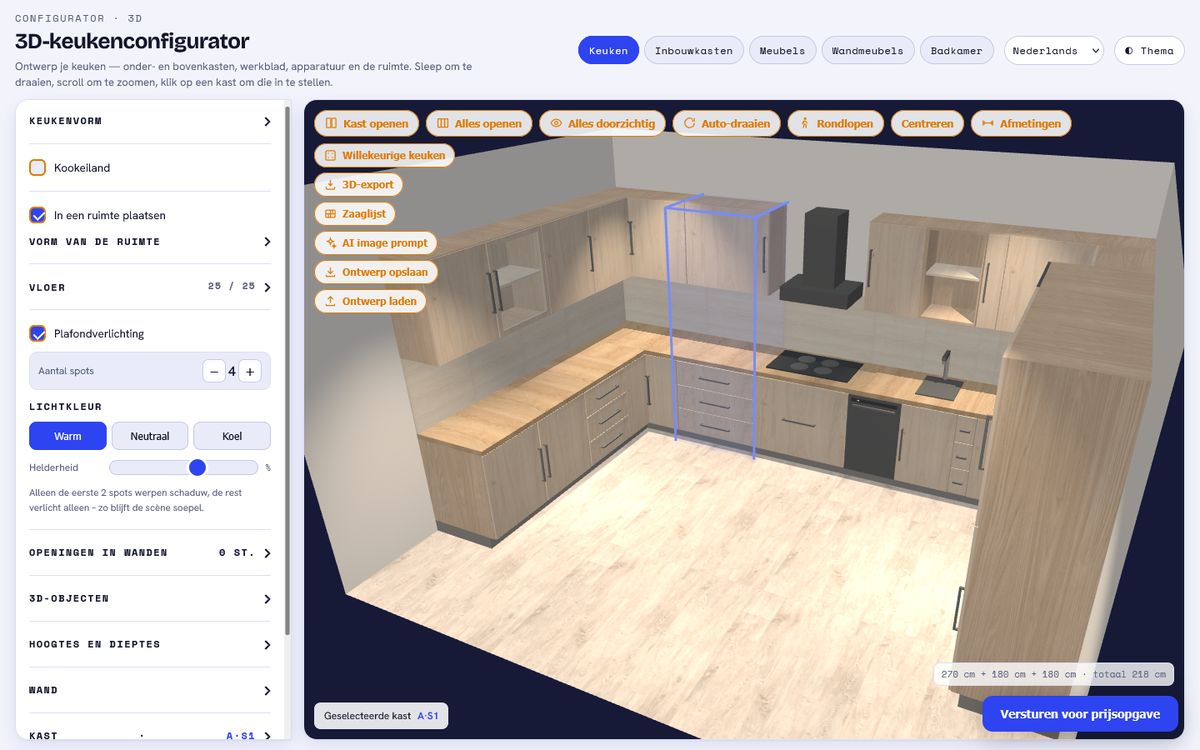Open the Nederlands language dropdown
The width and height of the screenshot is (1200, 750).
pyautogui.click(x=1053, y=50)
